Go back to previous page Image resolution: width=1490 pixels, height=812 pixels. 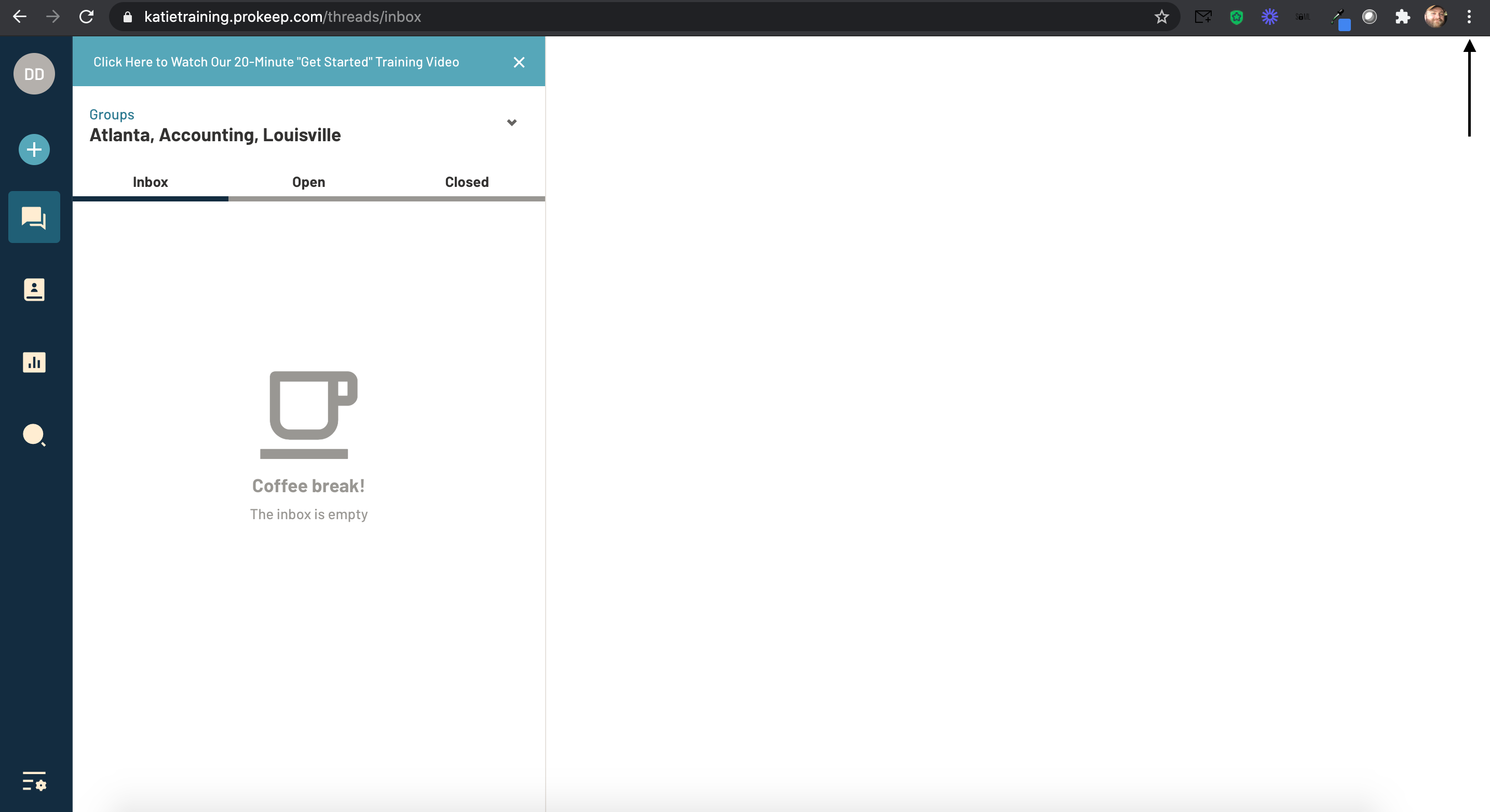click(x=20, y=17)
